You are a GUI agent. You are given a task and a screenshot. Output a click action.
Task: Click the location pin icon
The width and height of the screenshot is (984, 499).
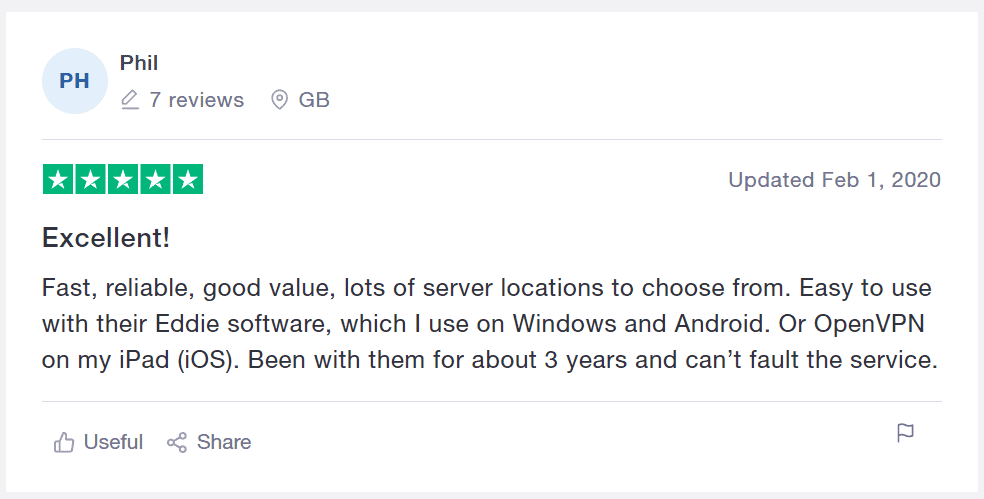tap(279, 100)
